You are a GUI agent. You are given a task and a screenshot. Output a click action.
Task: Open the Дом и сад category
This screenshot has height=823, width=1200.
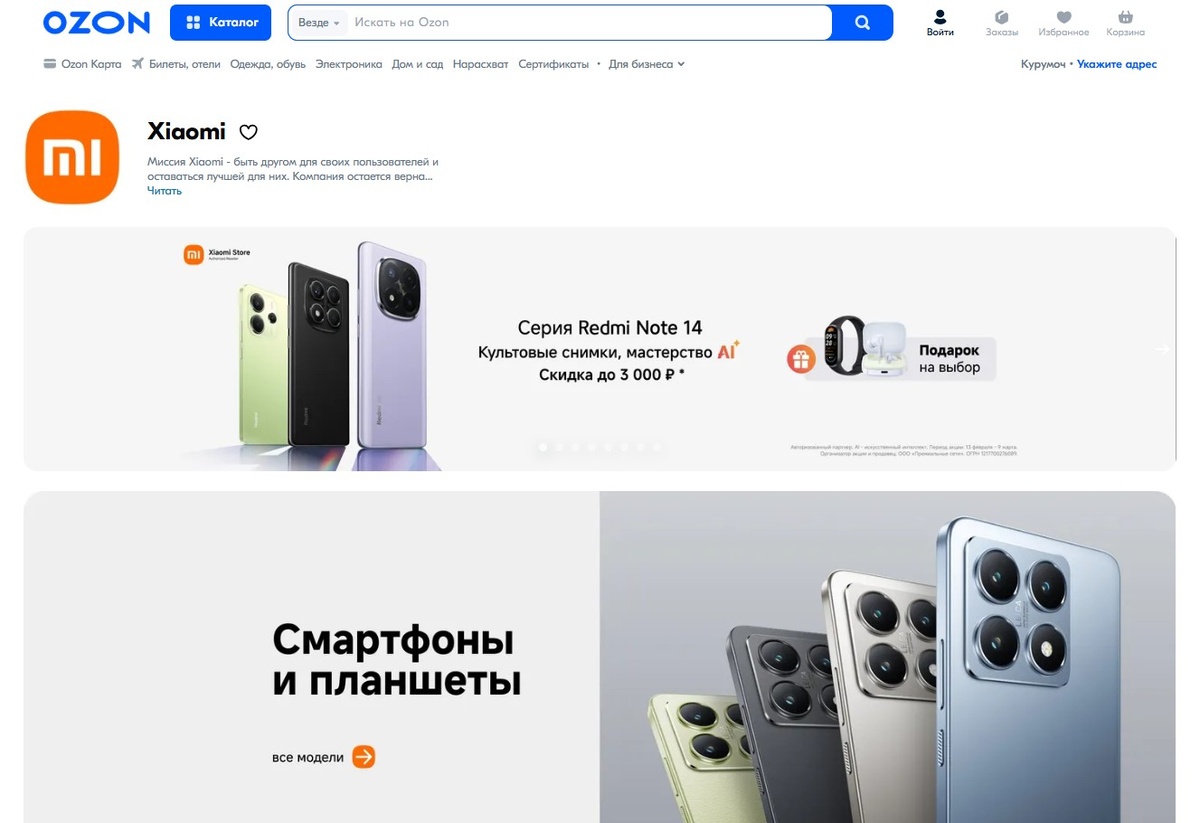point(418,64)
